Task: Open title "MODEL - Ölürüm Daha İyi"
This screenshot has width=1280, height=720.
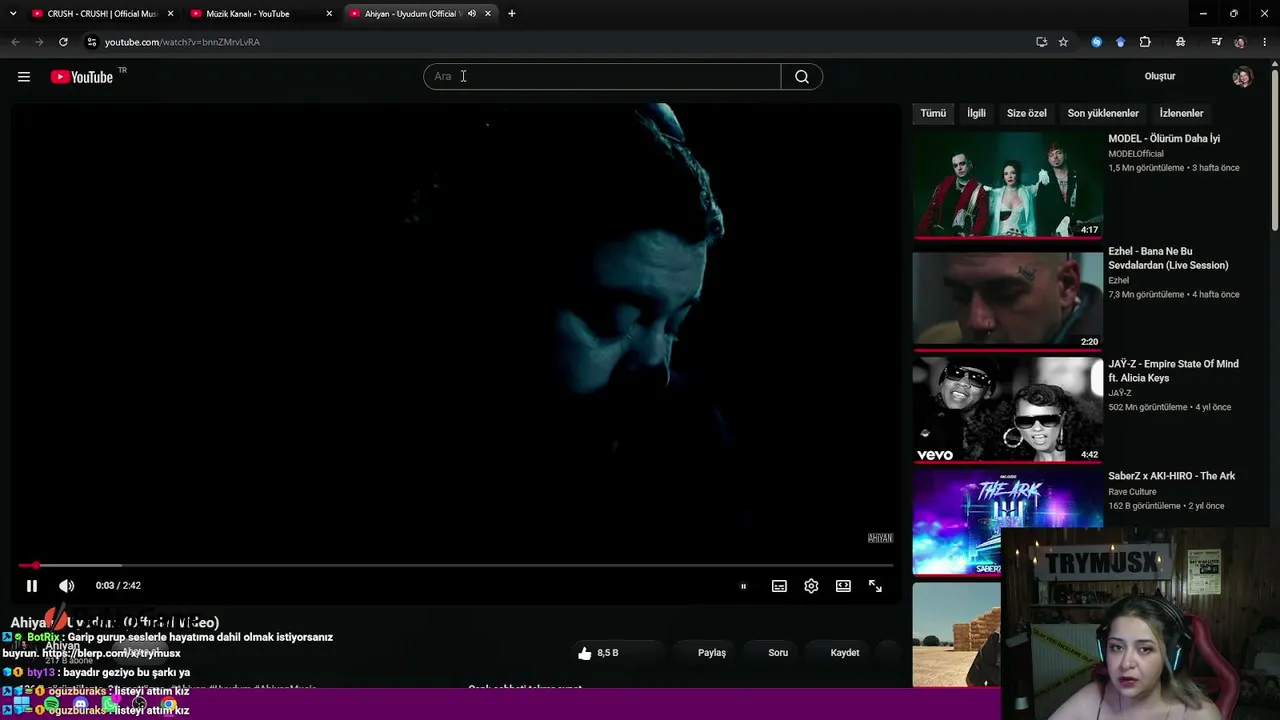Action: coord(1164,139)
